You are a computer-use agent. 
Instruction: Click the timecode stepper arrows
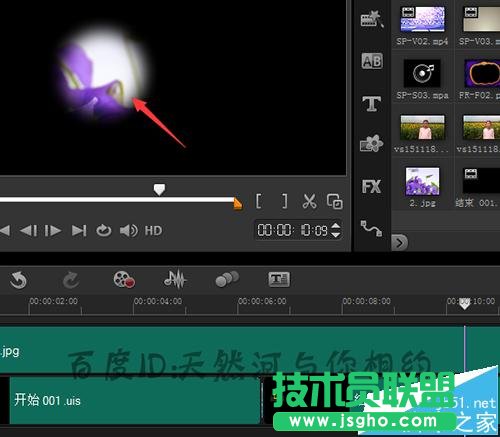coord(336,230)
